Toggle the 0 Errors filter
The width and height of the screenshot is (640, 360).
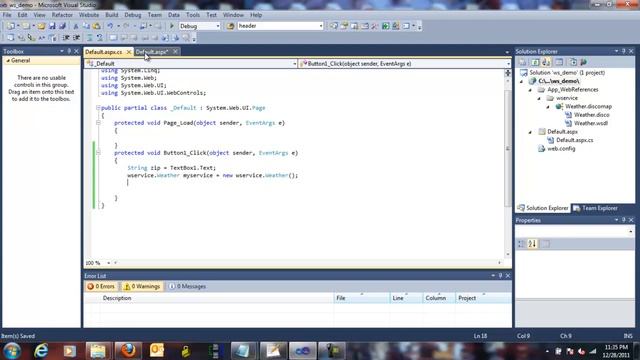point(101,287)
